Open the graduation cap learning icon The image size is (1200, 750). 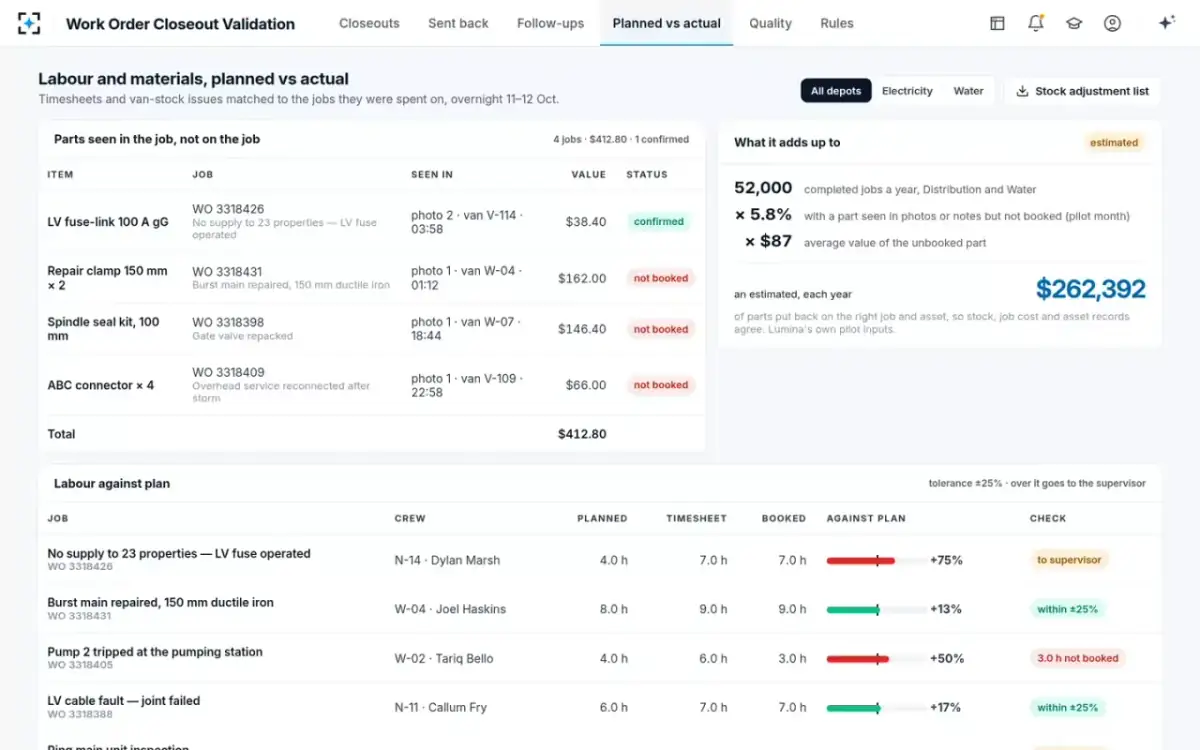click(x=1074, y=23)
